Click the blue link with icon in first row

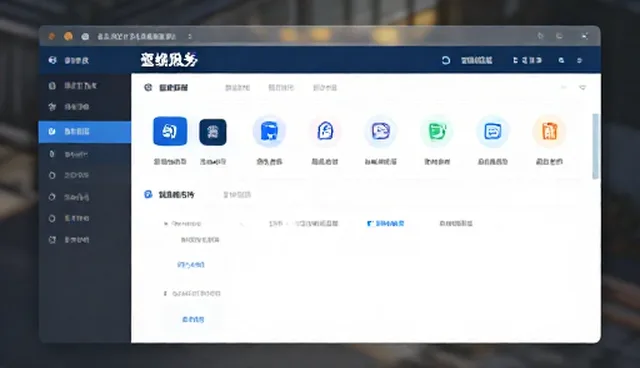[x=386, y=224]
